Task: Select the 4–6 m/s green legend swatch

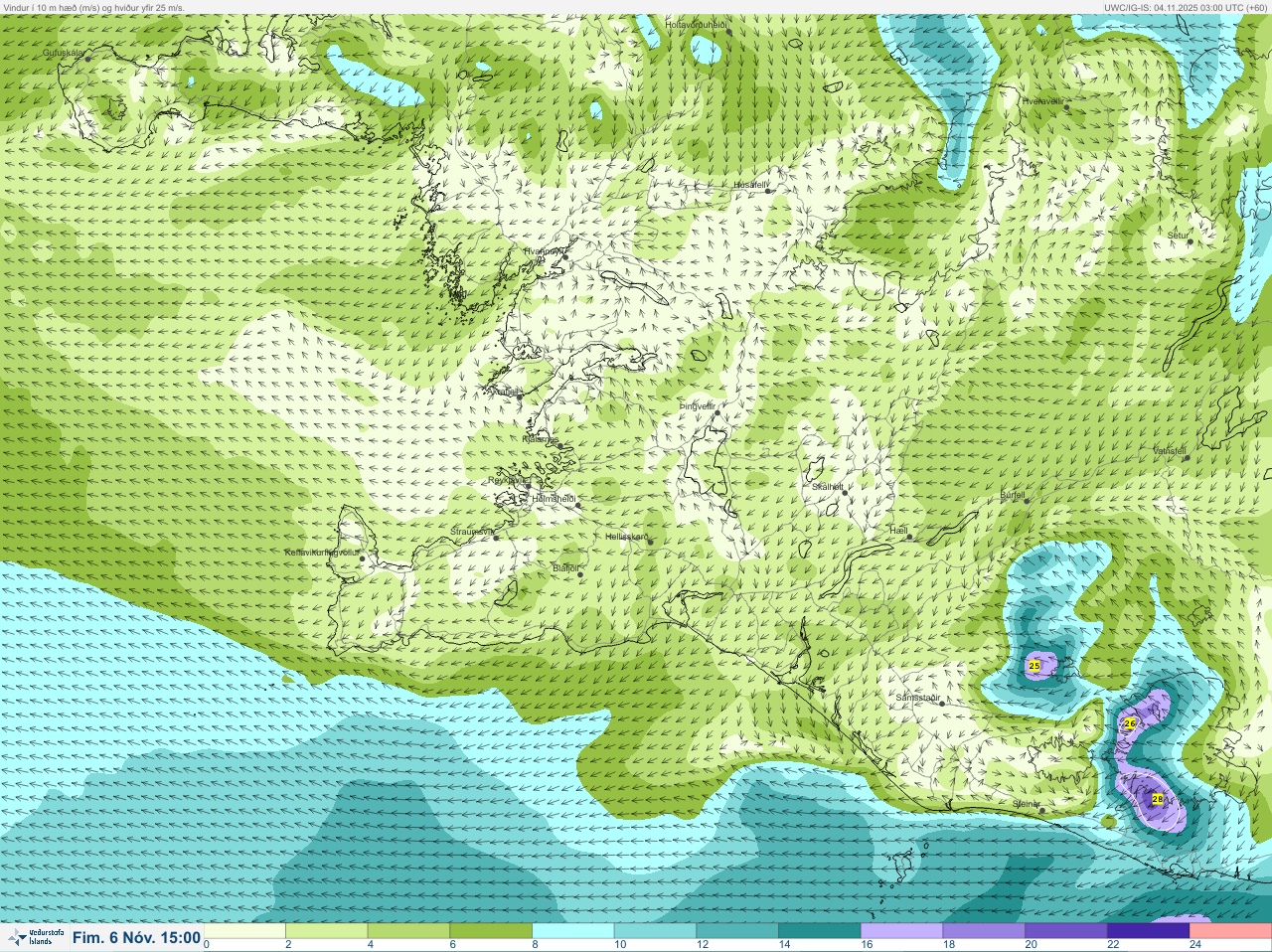Action: [408, 931]
